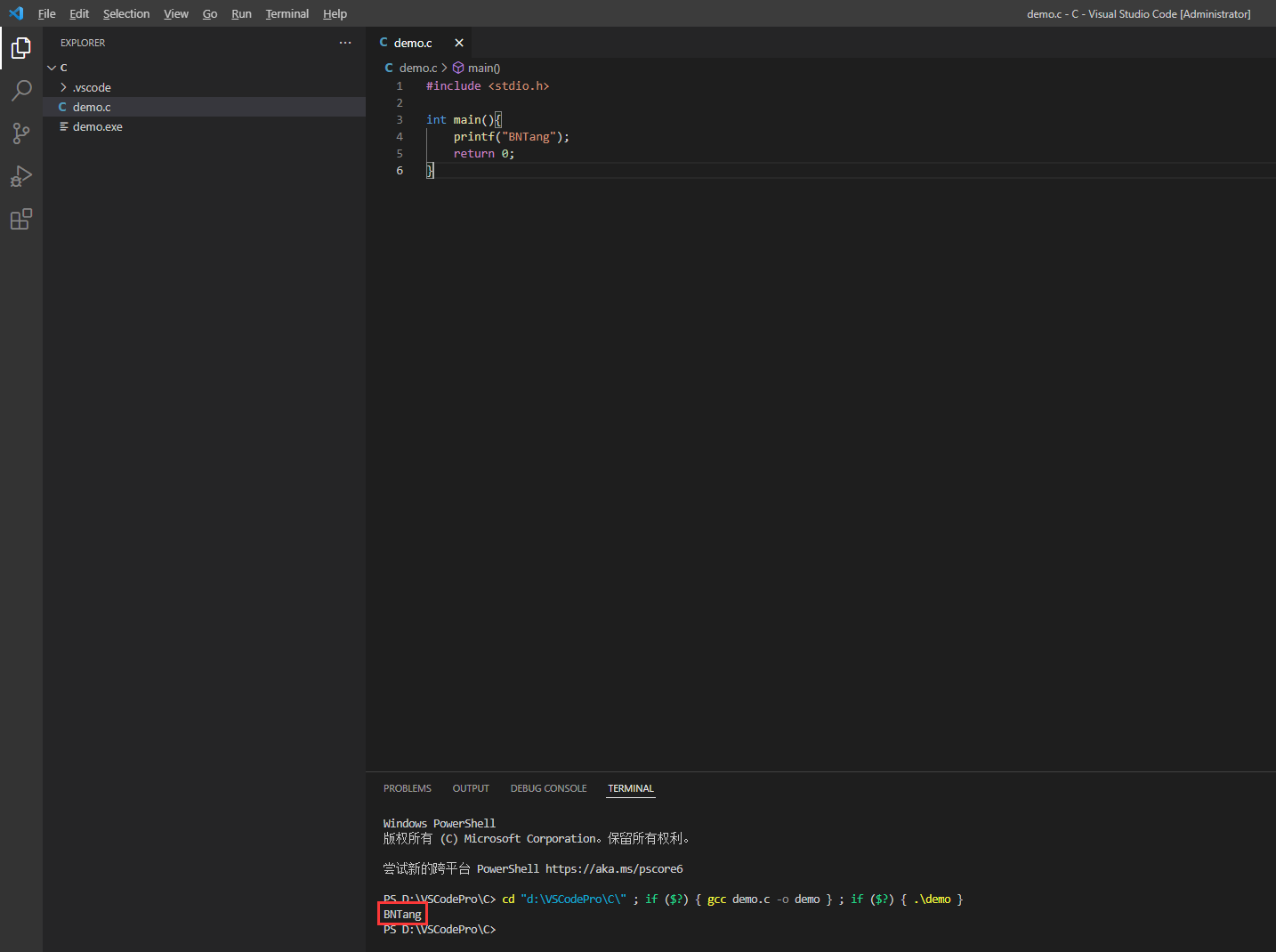Open the Run menu
Image resolution: width=1276 pixels, height=952 pixels.
241,13
